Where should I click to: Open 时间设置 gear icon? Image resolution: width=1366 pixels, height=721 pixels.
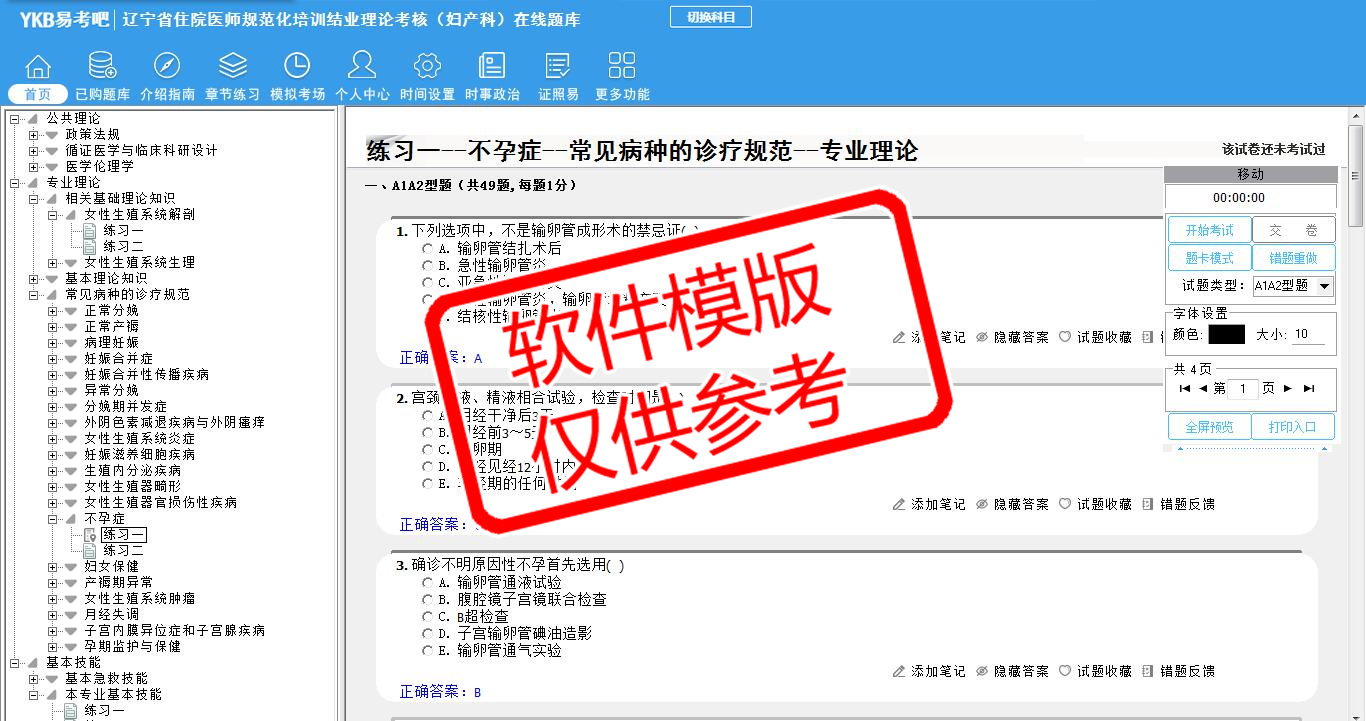click(x=427, y=67)
